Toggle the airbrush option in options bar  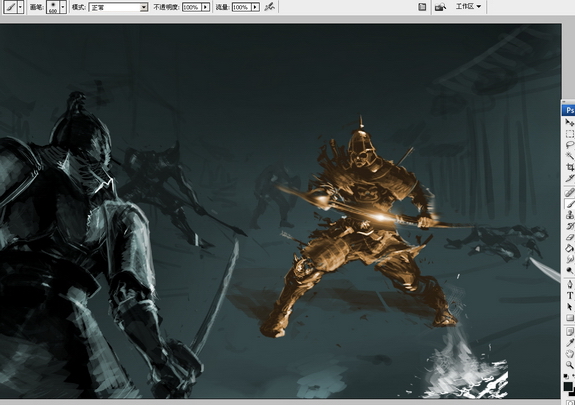coord(270,7)
